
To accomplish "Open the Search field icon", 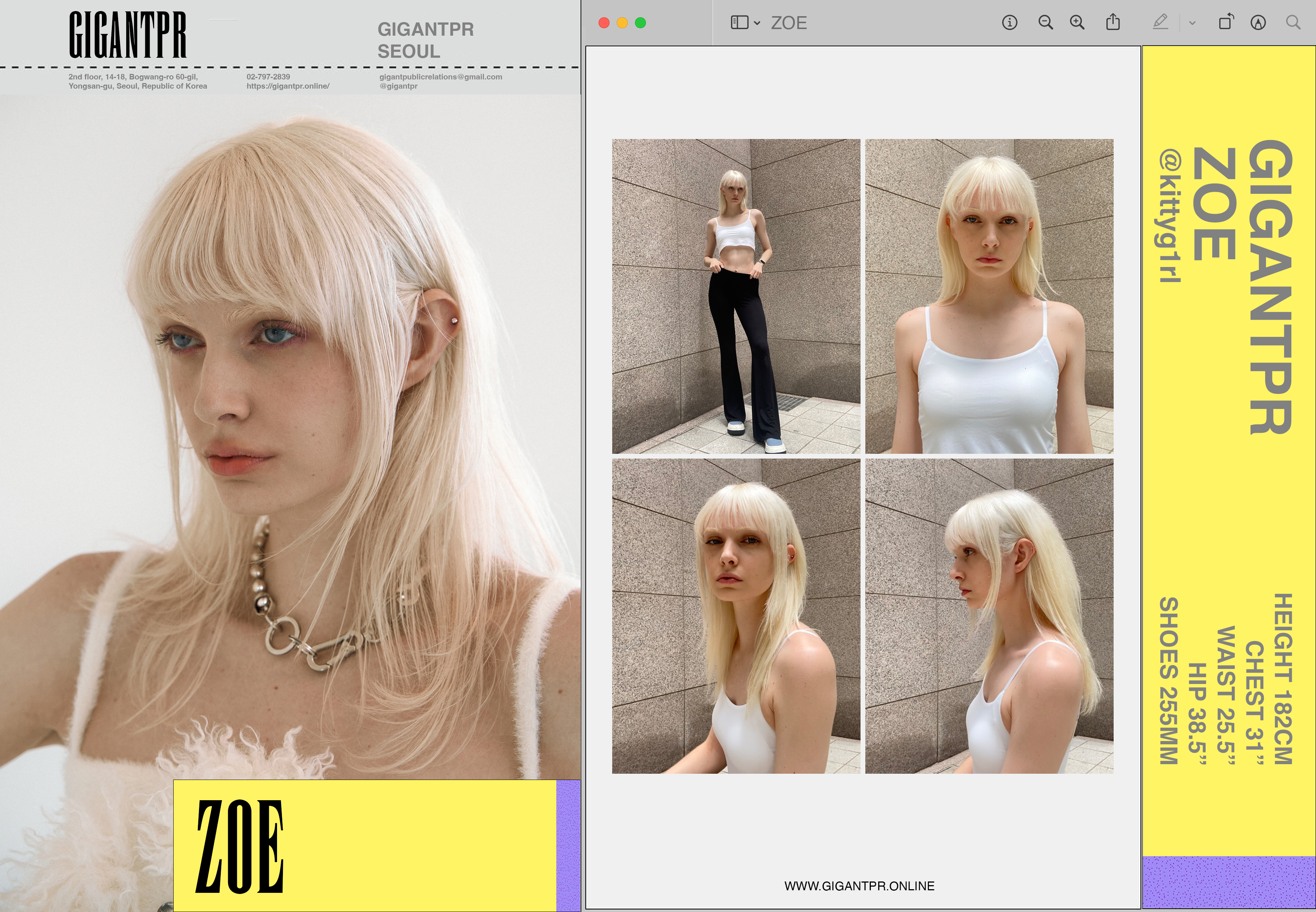I will pyautogui.click(x=1293, y=23).
